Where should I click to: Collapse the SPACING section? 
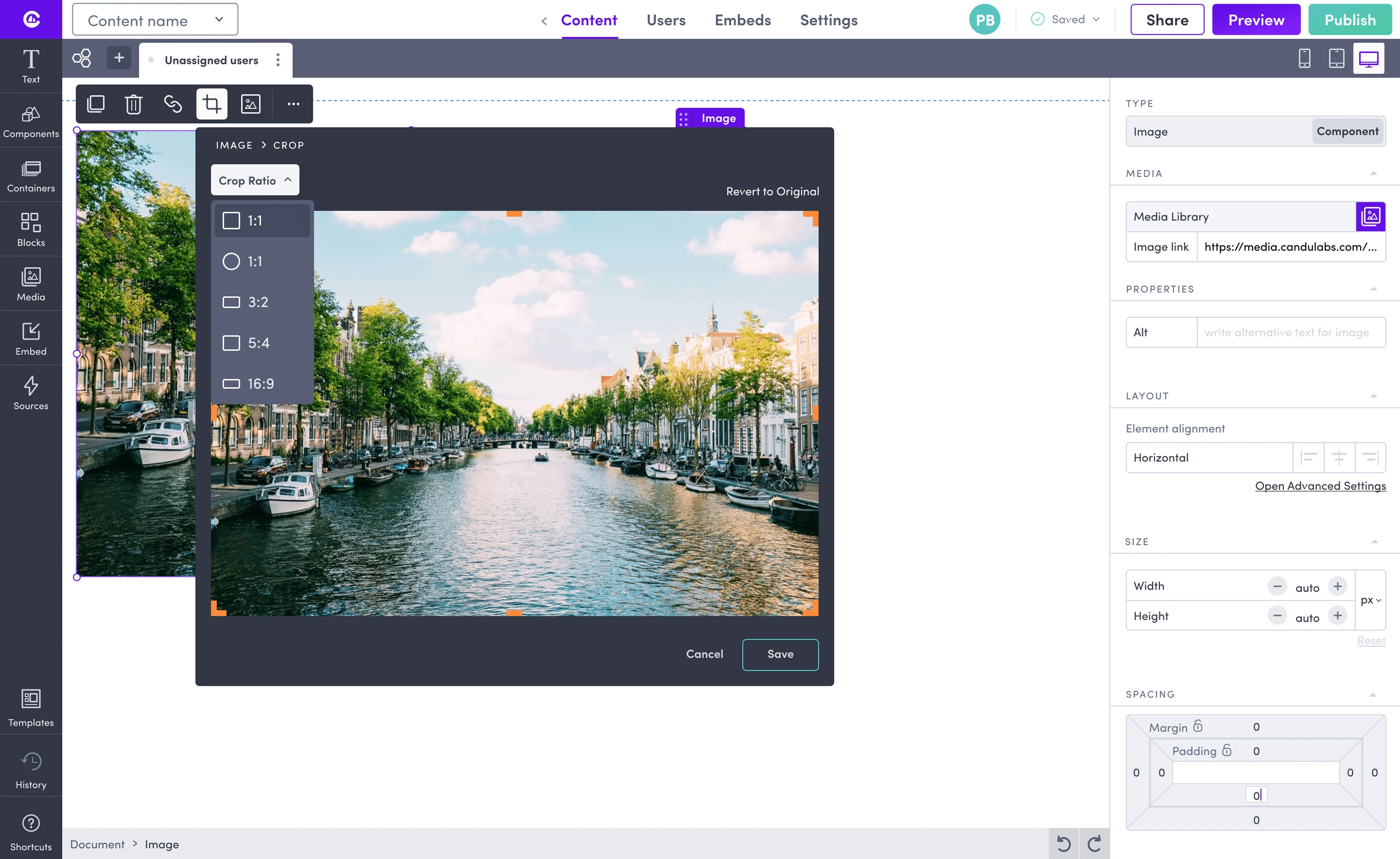click(1373, 694)
